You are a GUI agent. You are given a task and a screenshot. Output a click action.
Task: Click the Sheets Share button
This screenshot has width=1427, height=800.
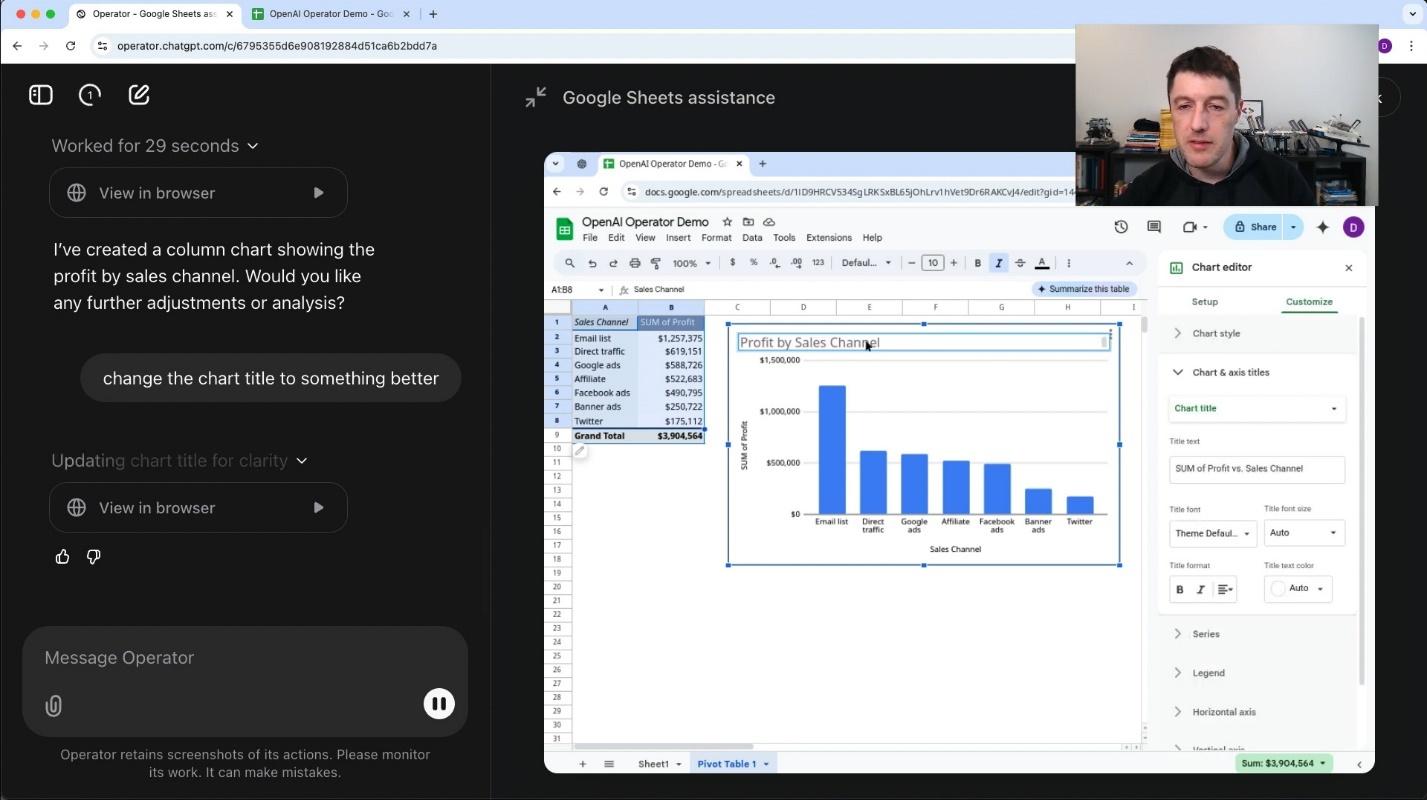[1256, 227]
